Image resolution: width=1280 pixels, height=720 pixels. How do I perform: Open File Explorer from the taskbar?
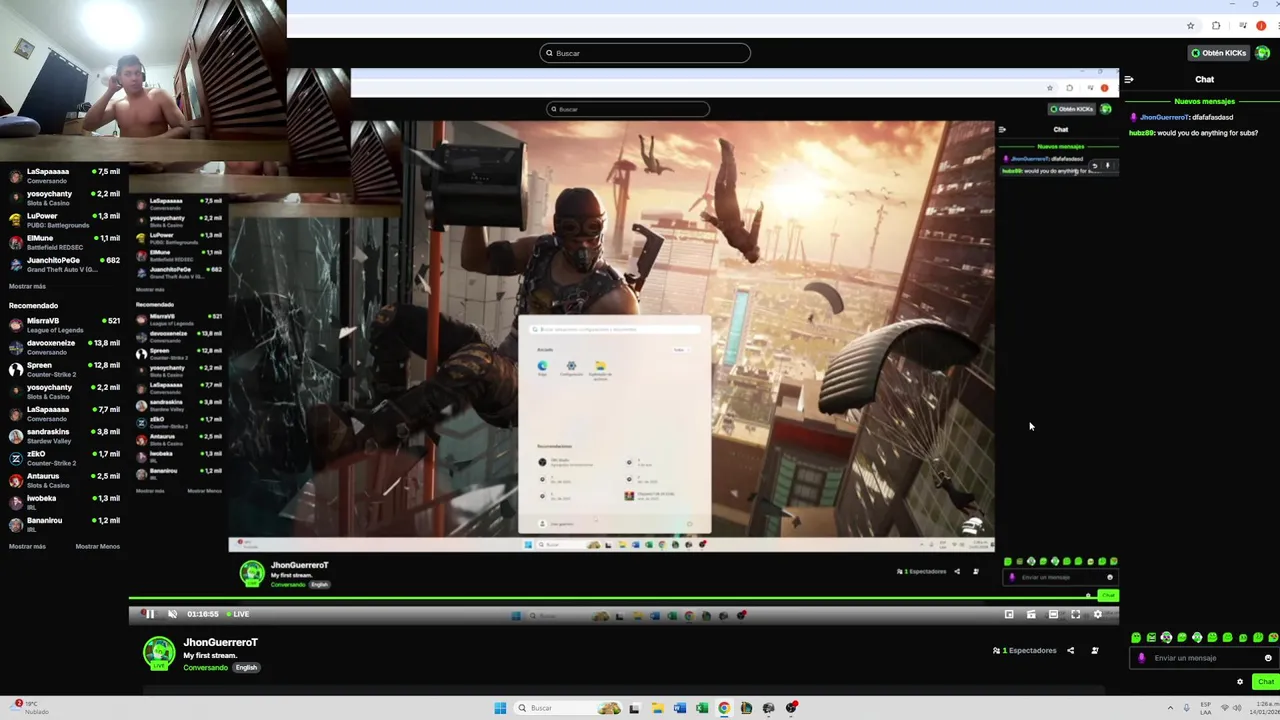coord(657,708)
